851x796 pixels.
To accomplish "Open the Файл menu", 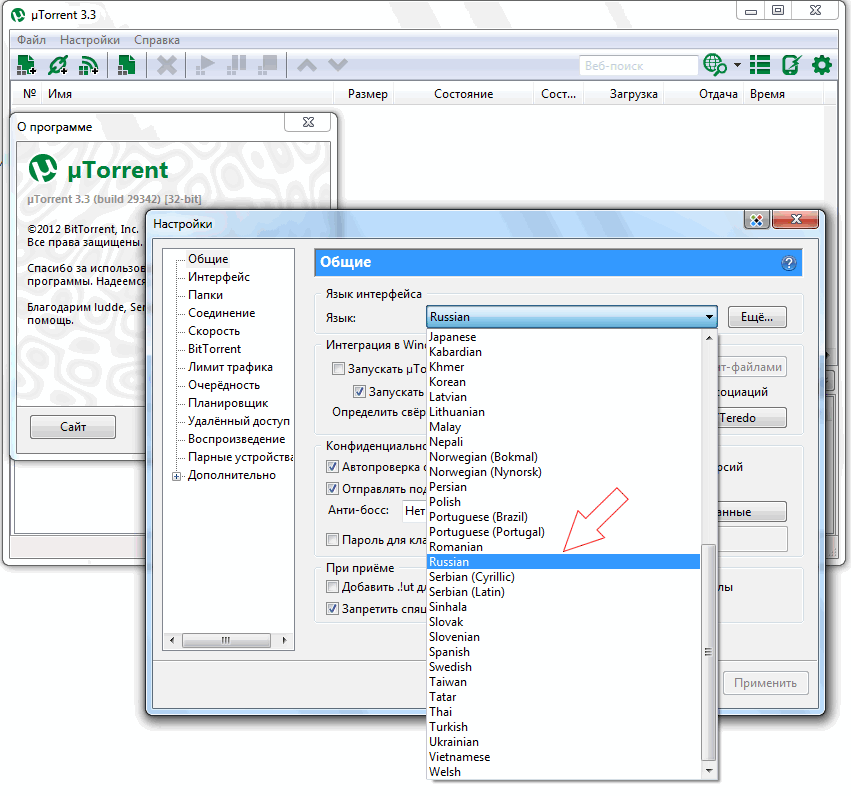I will click(x=31, y=40).
